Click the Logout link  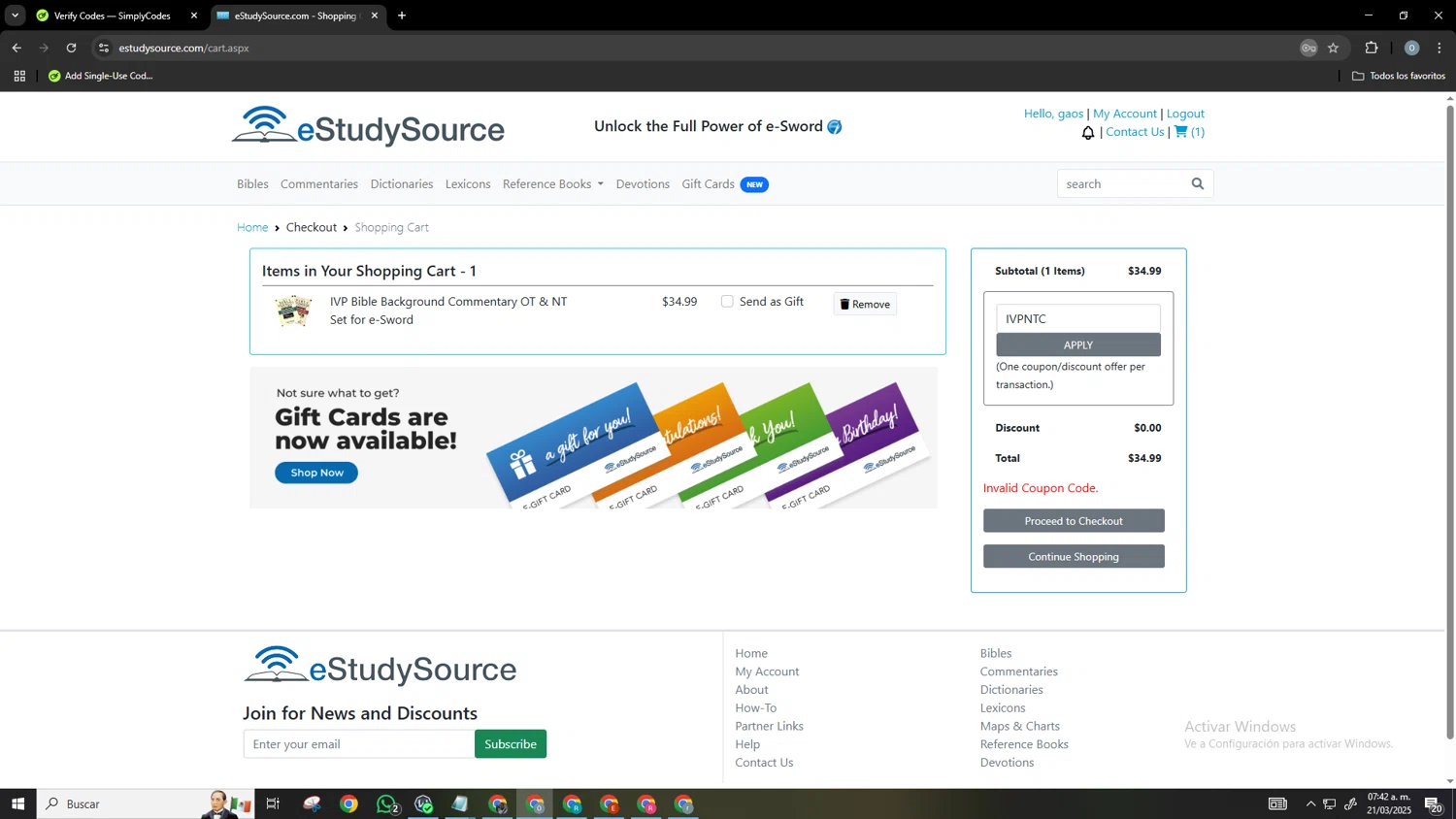pos(1185,114)
